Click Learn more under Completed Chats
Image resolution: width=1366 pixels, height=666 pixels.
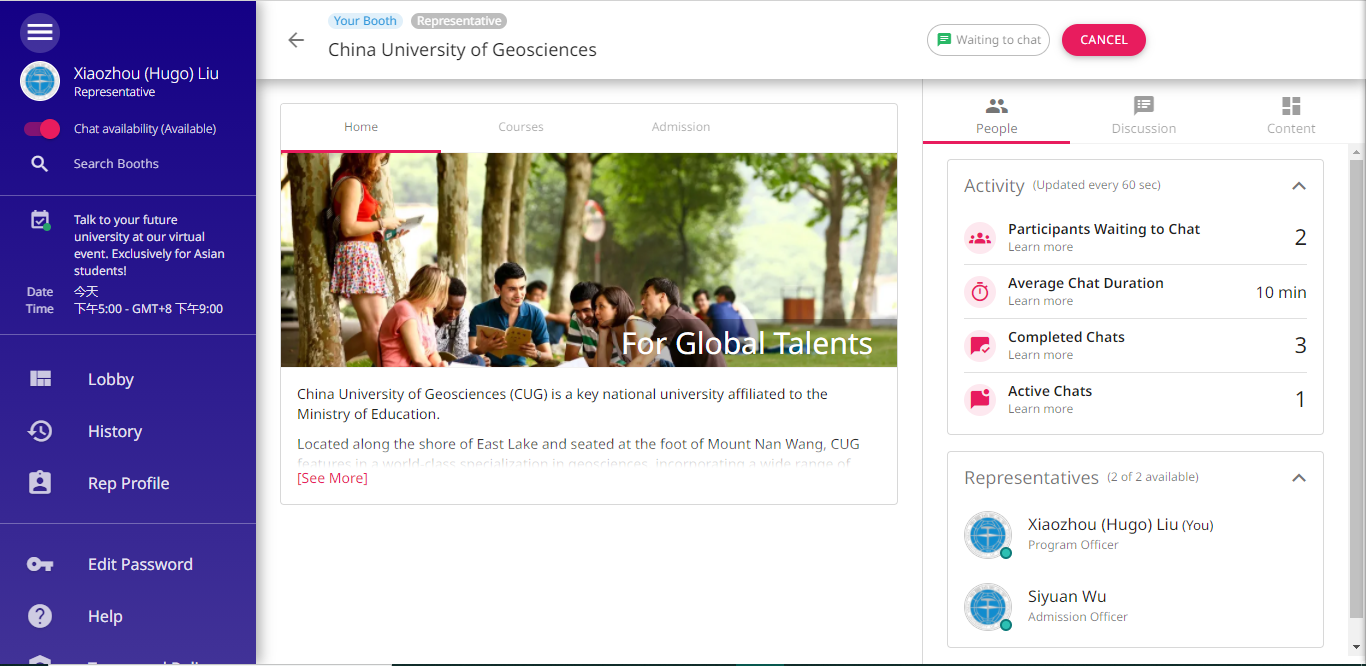(x=1040, y=355)
